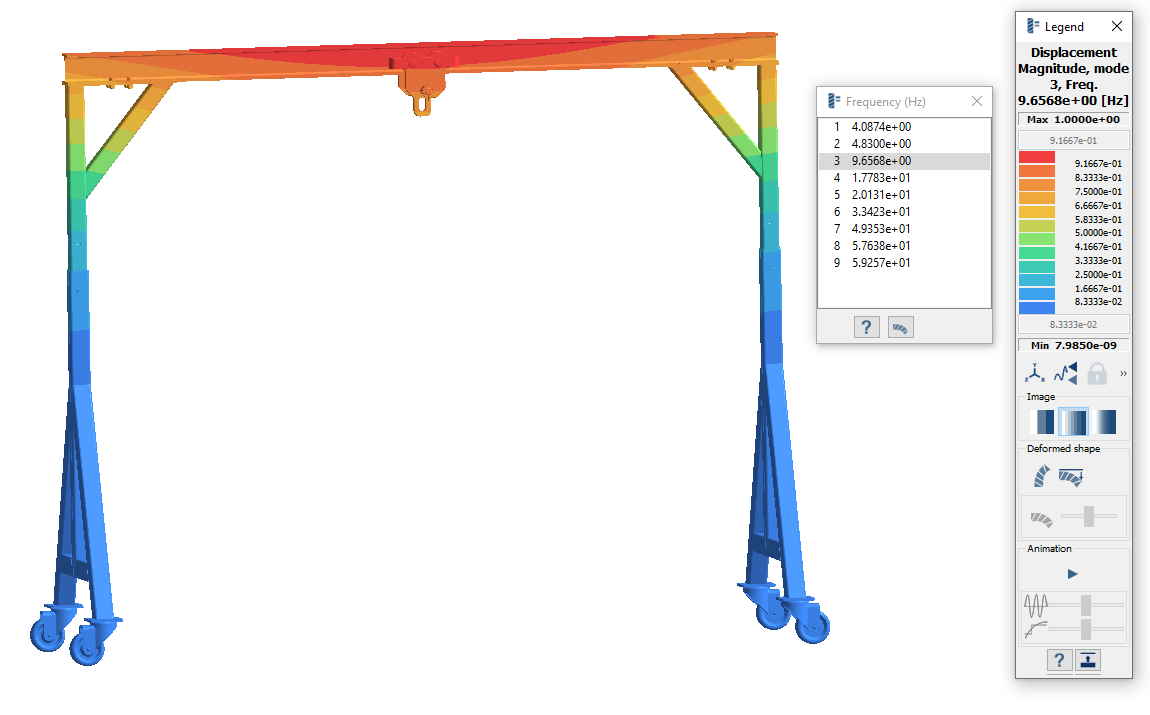
Task: Click the deformed shape curved bar icon
Action: click(1041, 477)
